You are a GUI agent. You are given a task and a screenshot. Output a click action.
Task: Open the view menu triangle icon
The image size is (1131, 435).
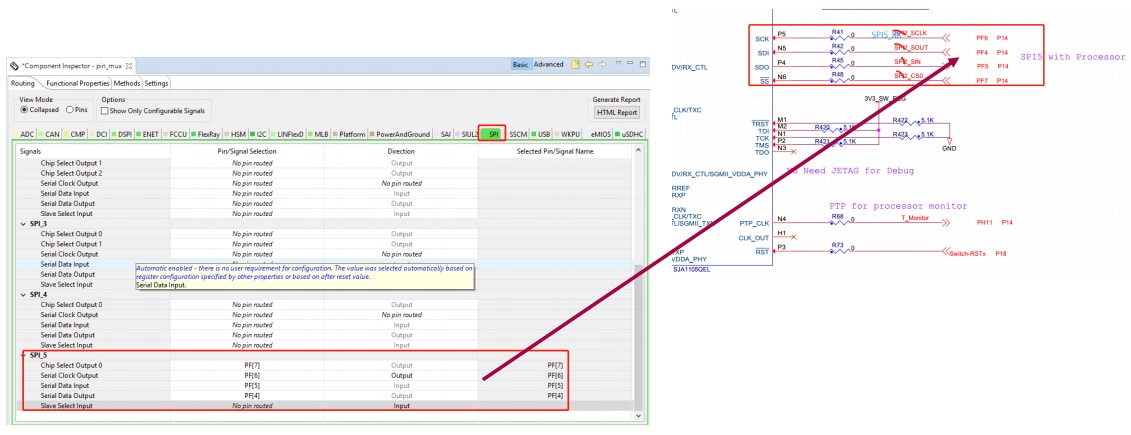617,65
